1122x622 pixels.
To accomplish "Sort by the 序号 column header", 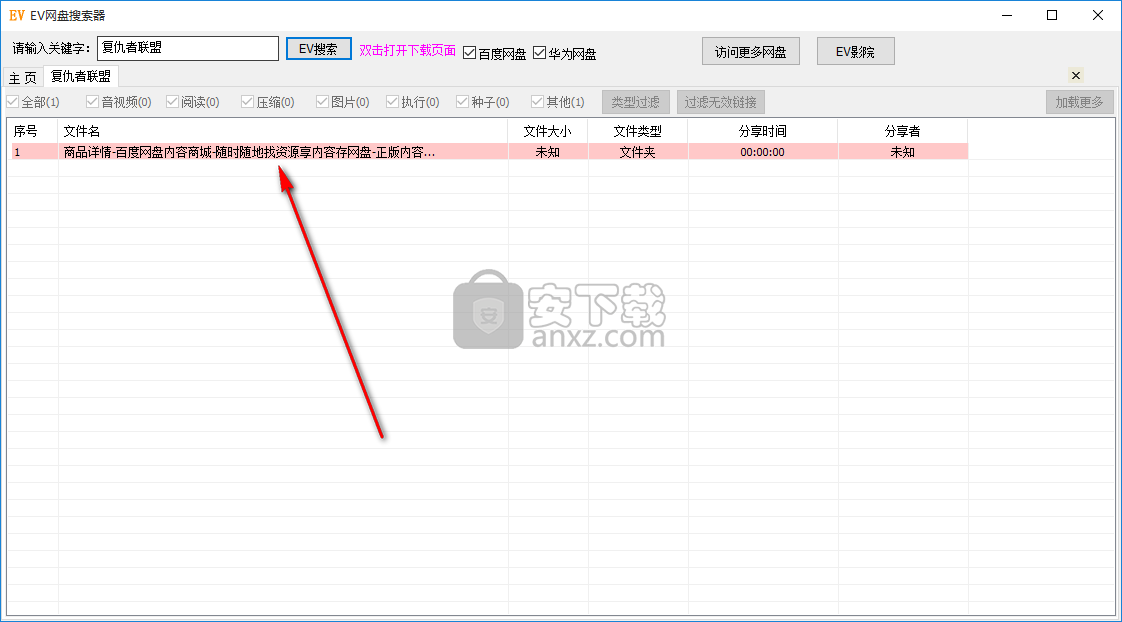I will click(33, 131).
